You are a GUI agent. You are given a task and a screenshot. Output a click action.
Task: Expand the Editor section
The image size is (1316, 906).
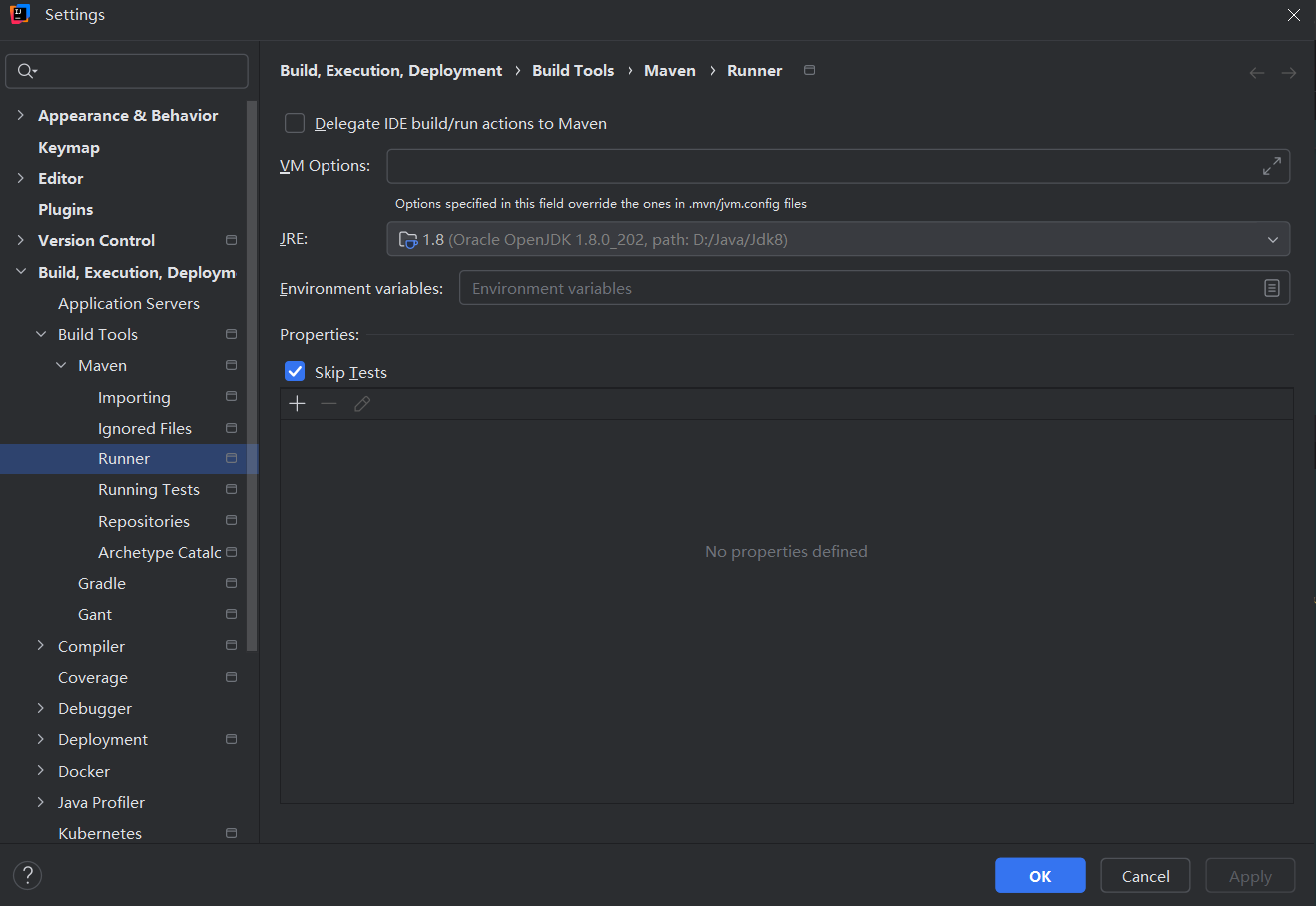pos(21,178)
